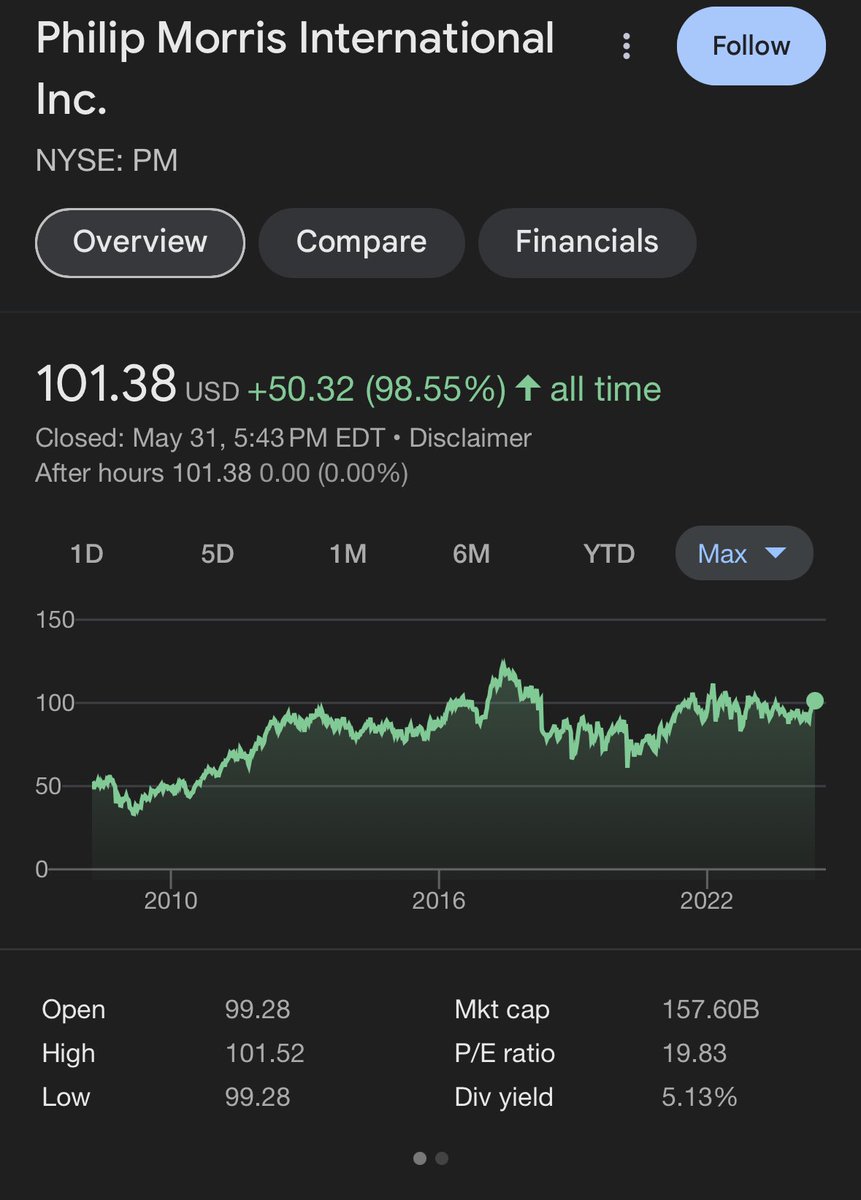The width and height of the screenshot is (861, 1200).
Task: Choose the 1D time range
Action: (x=87, y=553)
